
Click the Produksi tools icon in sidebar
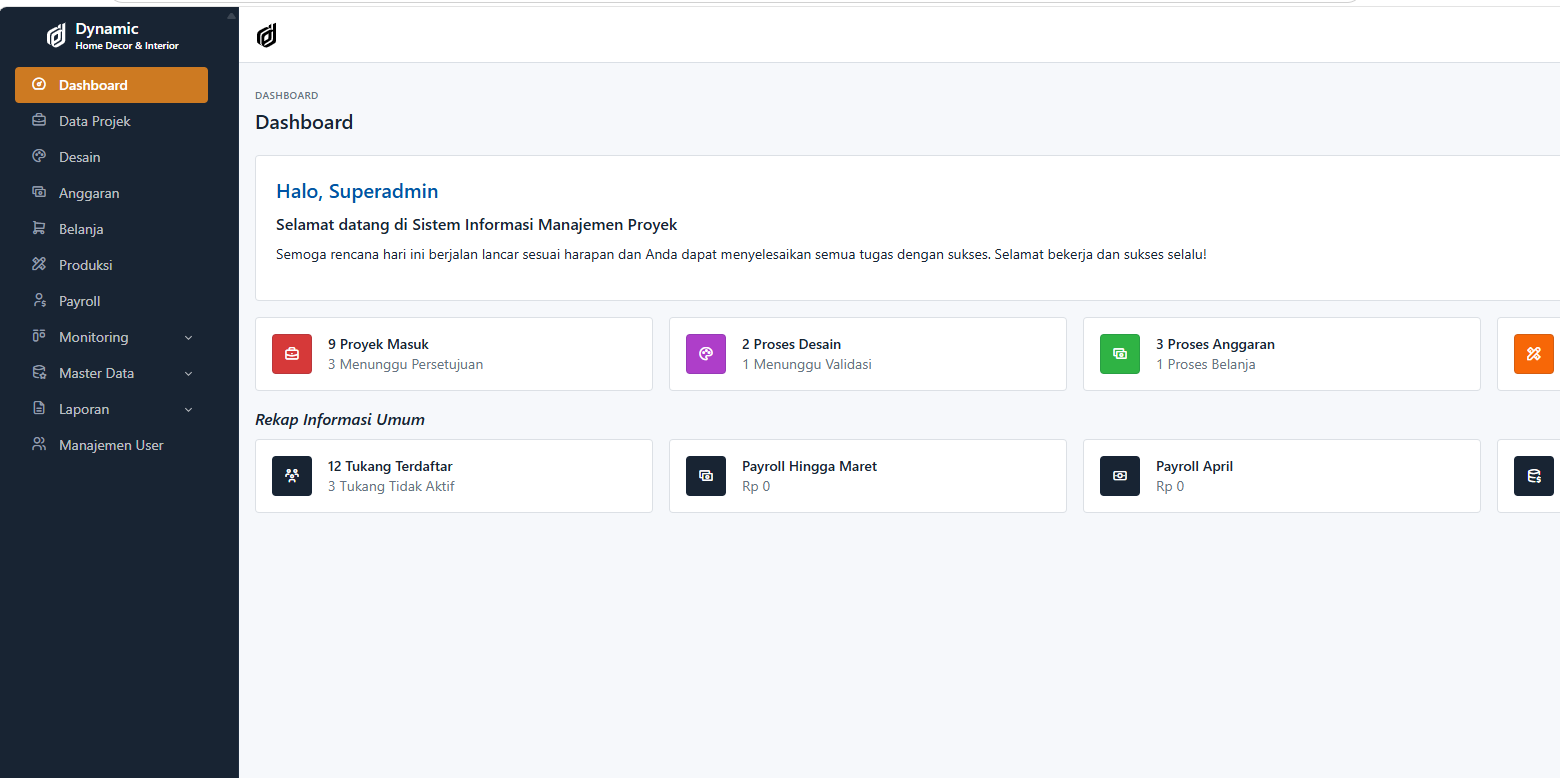(x=39, y=265)
